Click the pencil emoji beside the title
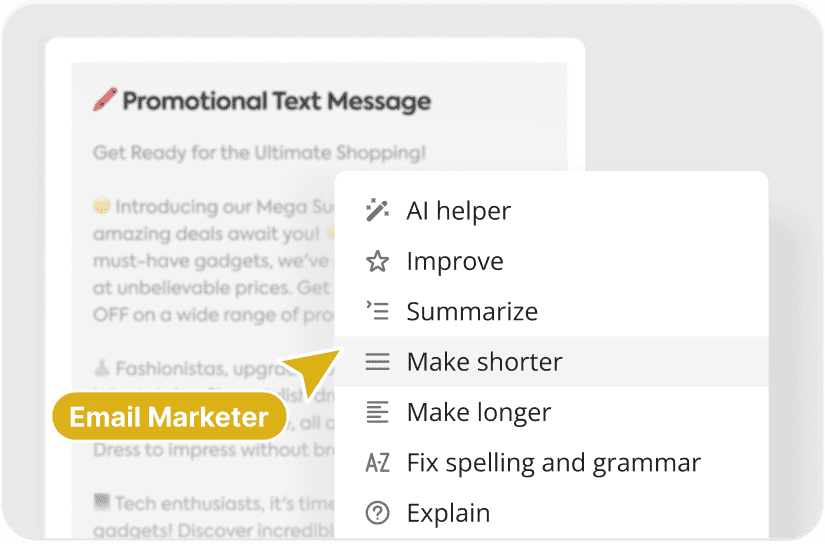The image size is (825, 544). pyautogui.click(x=104, y=100)
